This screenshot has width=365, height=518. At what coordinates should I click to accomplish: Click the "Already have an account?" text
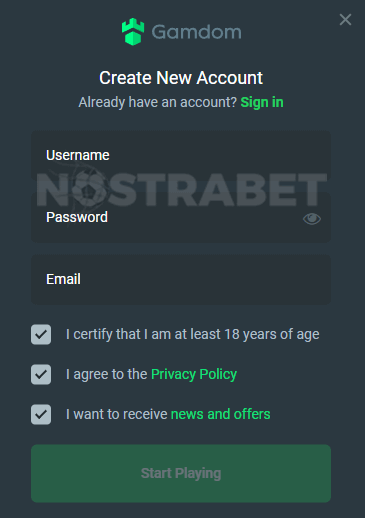[x=157, y=102]
